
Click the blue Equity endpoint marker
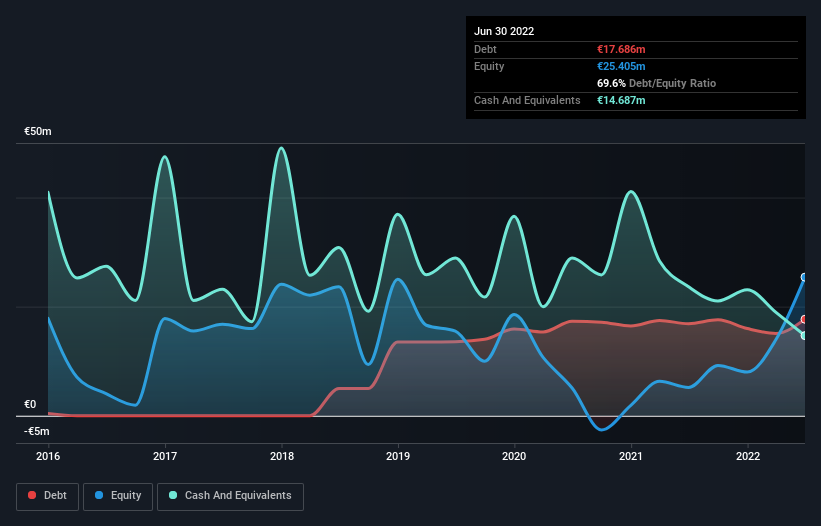(x=804, y=277)
